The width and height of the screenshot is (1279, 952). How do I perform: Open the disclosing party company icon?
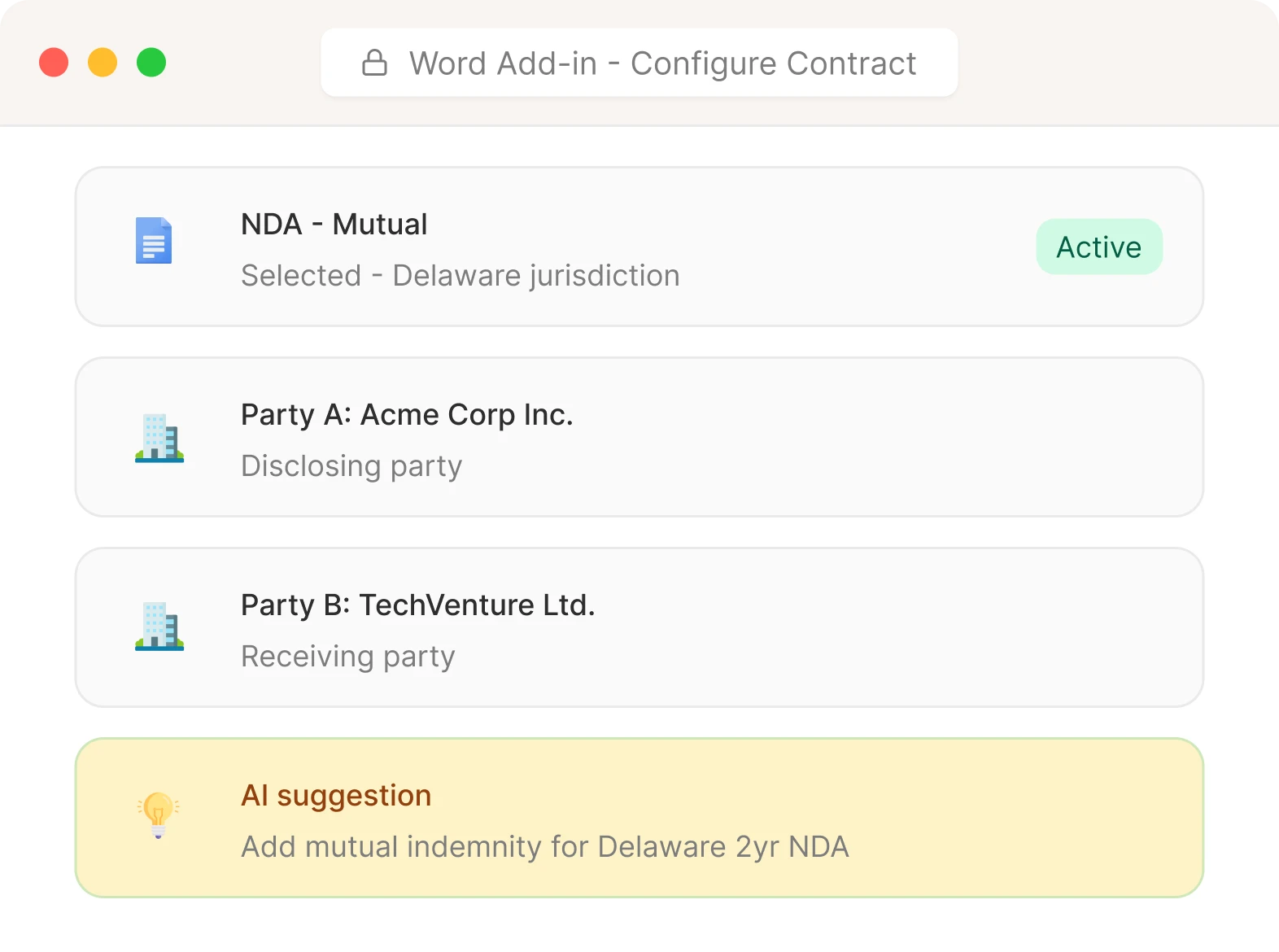(x=160, y=437)
